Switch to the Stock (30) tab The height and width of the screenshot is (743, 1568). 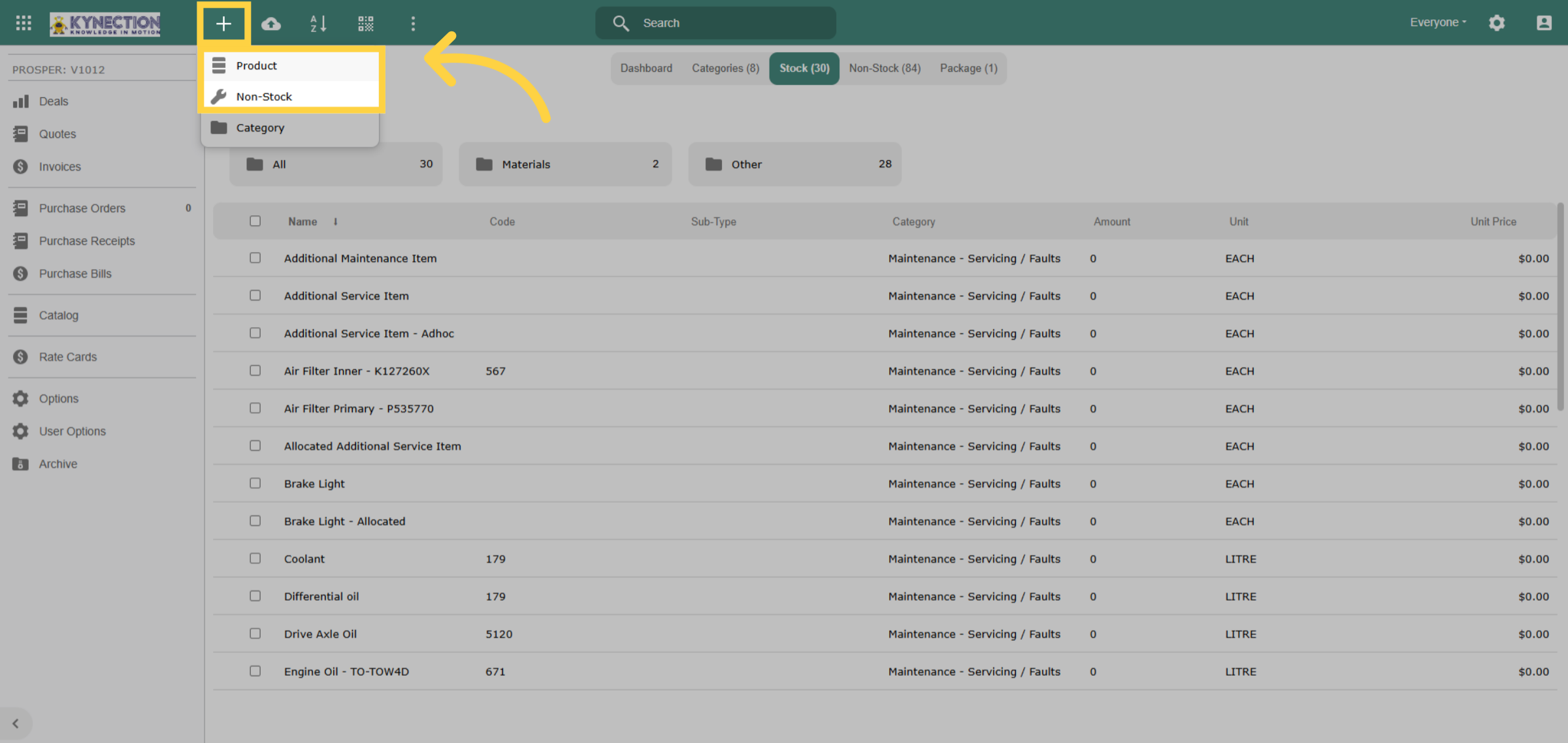pyautogui.click(x=804, y=69)
